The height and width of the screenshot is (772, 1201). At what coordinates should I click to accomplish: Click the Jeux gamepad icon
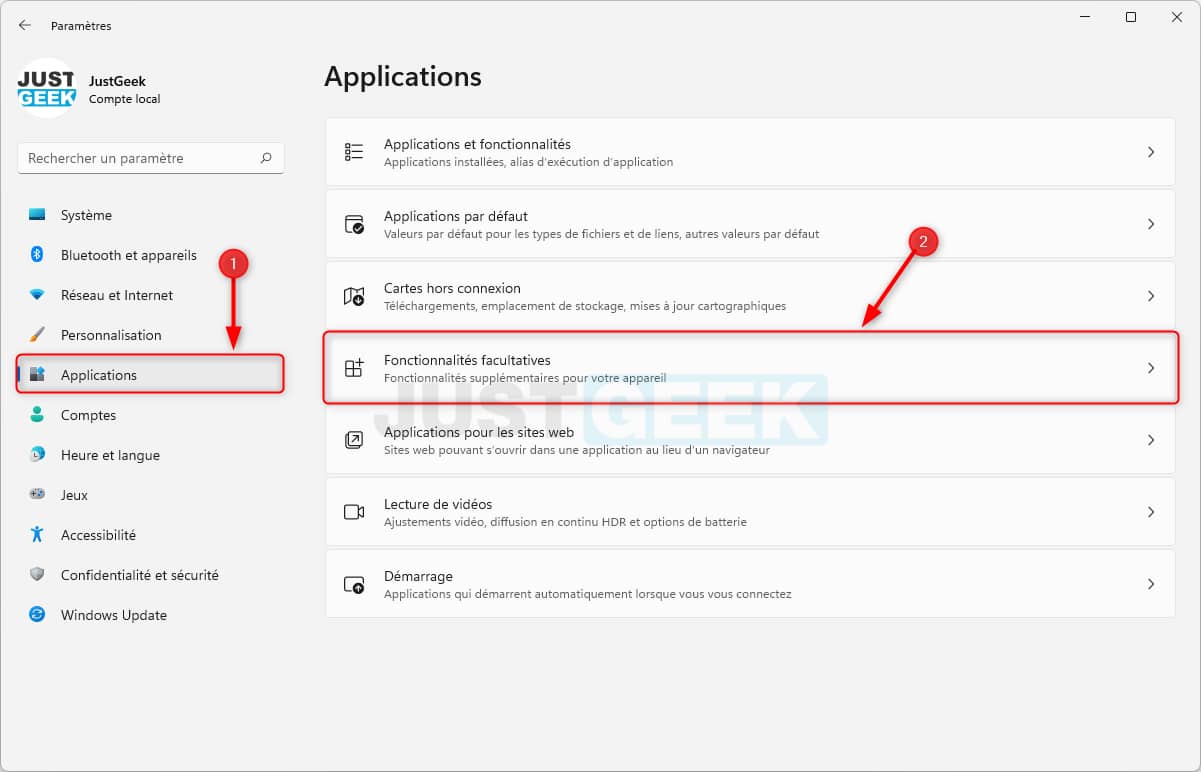pyautogui.click(x=37, y=495)
